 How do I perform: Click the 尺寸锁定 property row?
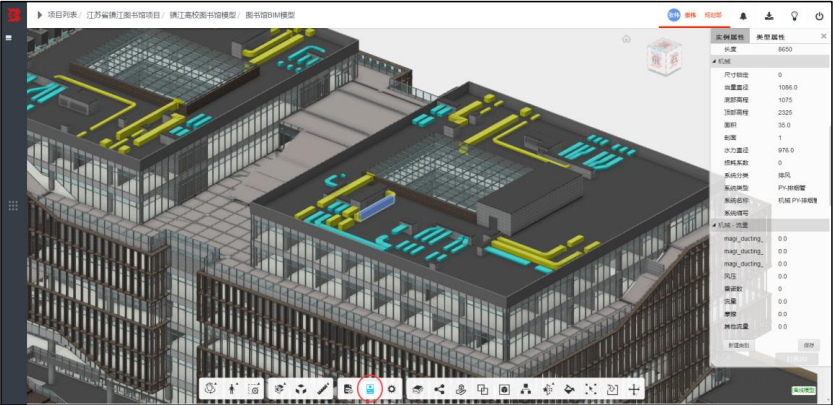pyautogui.click(x=769, y=75)
